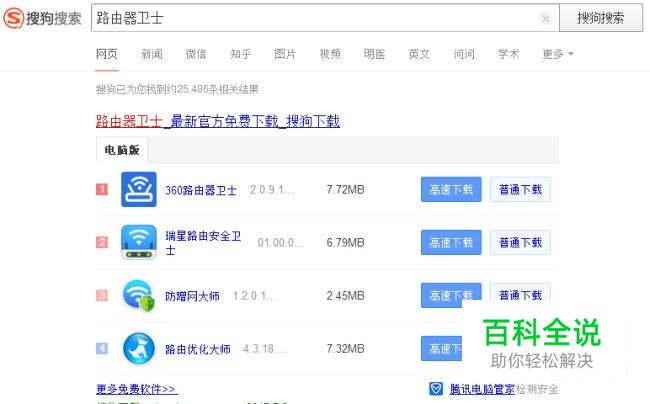
Task: Open the 防蹭网大师 name link
Action: click(192, 296)
